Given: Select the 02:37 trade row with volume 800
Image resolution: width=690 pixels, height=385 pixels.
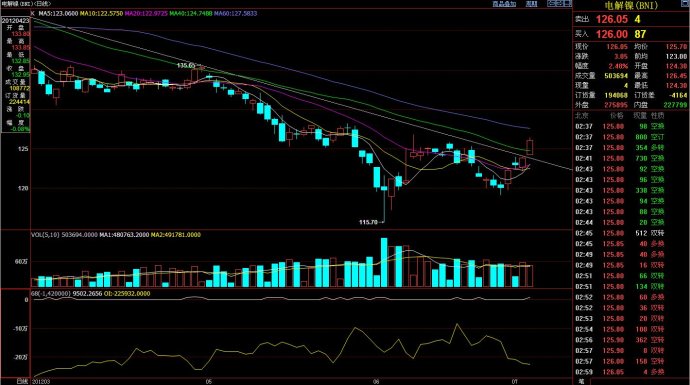Looking at the screenshot, I should [631, 137].
